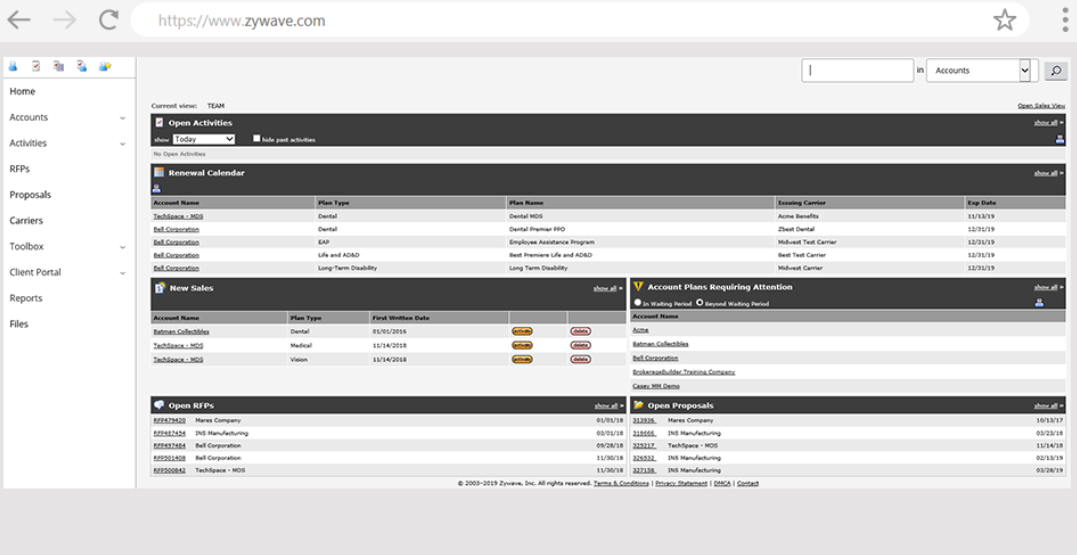Click show all in Open Activities panel

pyautogui.click(x=1046, y=123)
